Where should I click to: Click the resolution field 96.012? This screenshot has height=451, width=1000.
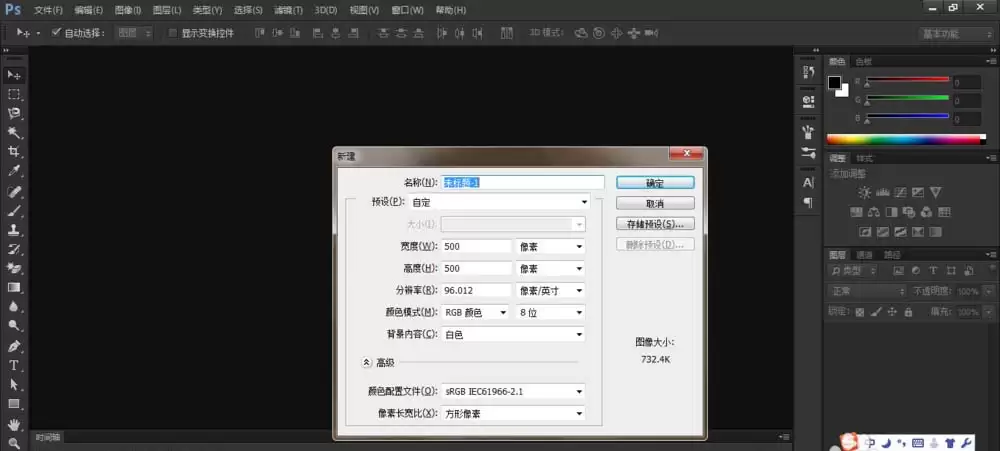pos(476,290)
